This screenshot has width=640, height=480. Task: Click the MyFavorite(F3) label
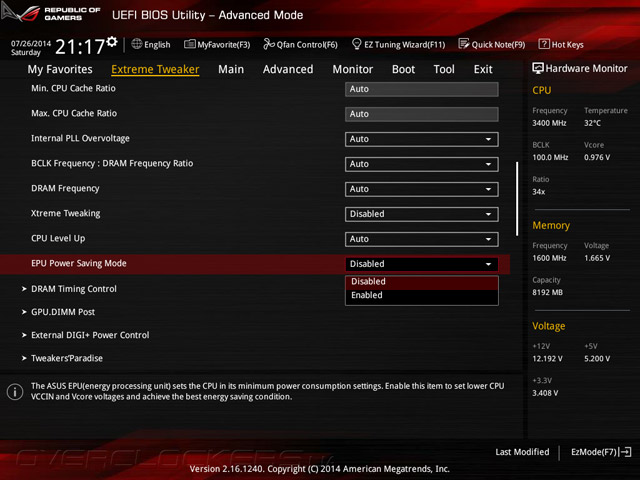tap(224, 44)
